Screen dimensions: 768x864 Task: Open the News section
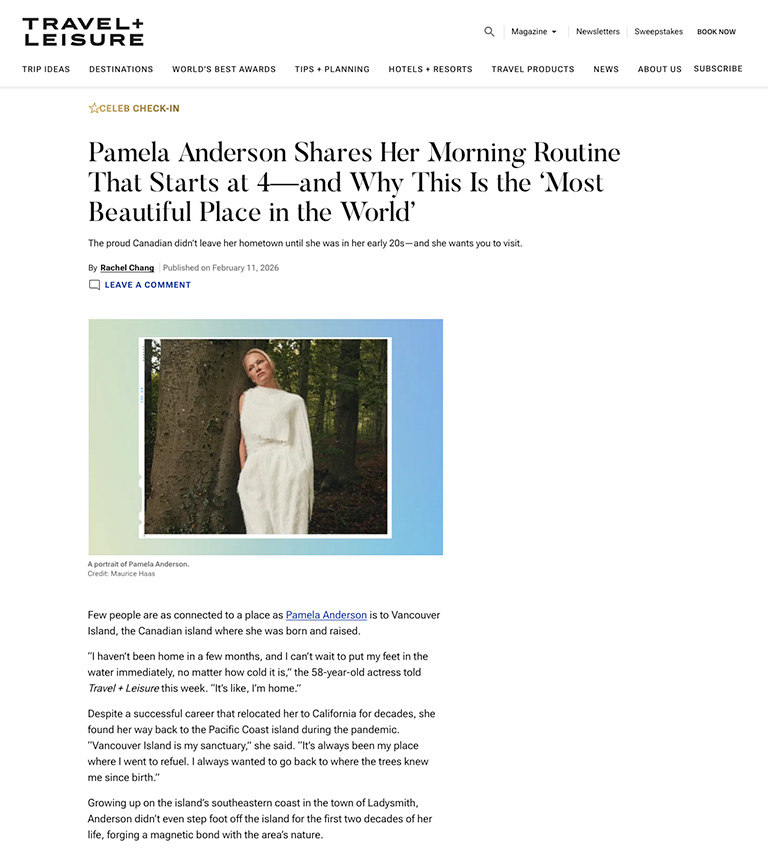pos(606,69)
